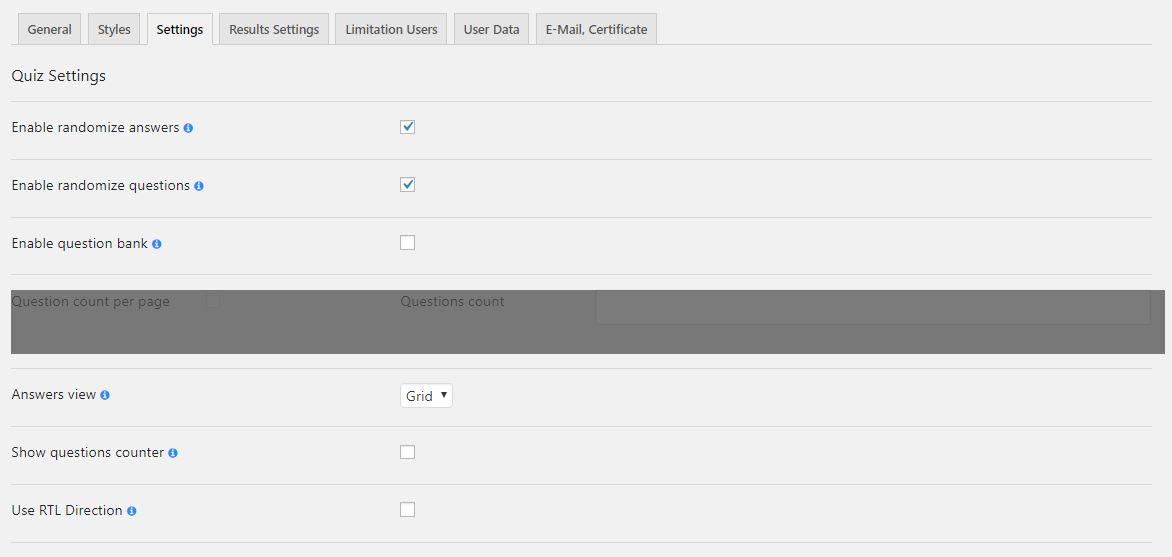Go to Results Settings tab
The width and height of the screenshot is (1172, 557).
(x=274, y=29)
